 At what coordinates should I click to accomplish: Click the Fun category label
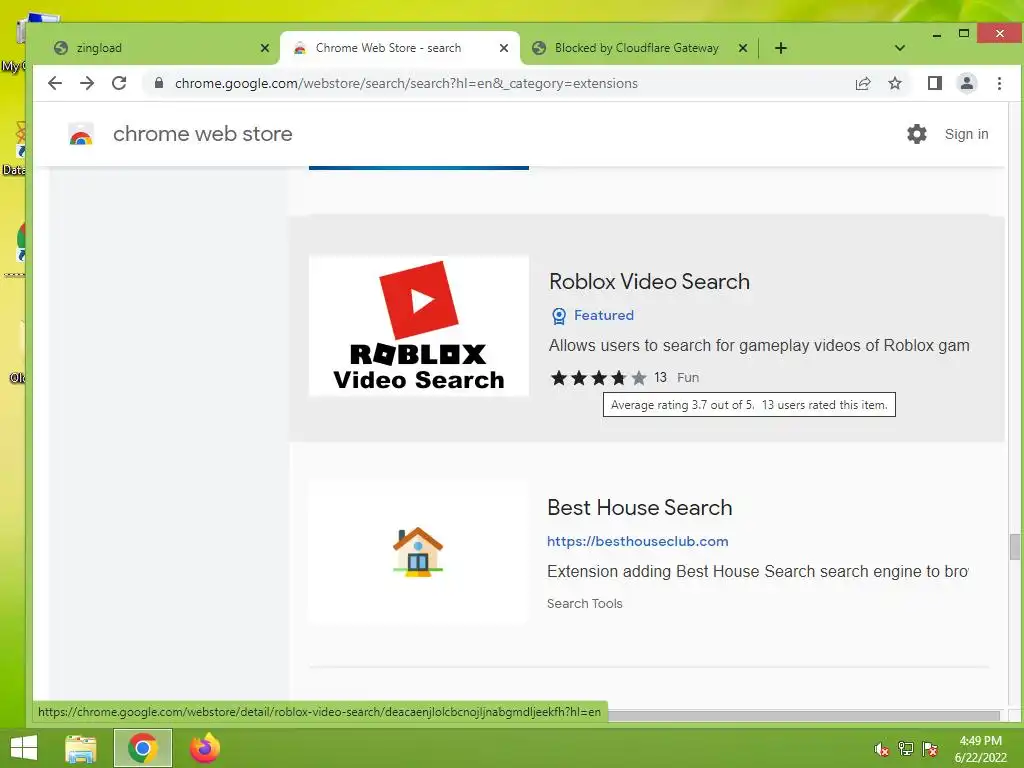point(688,377)
